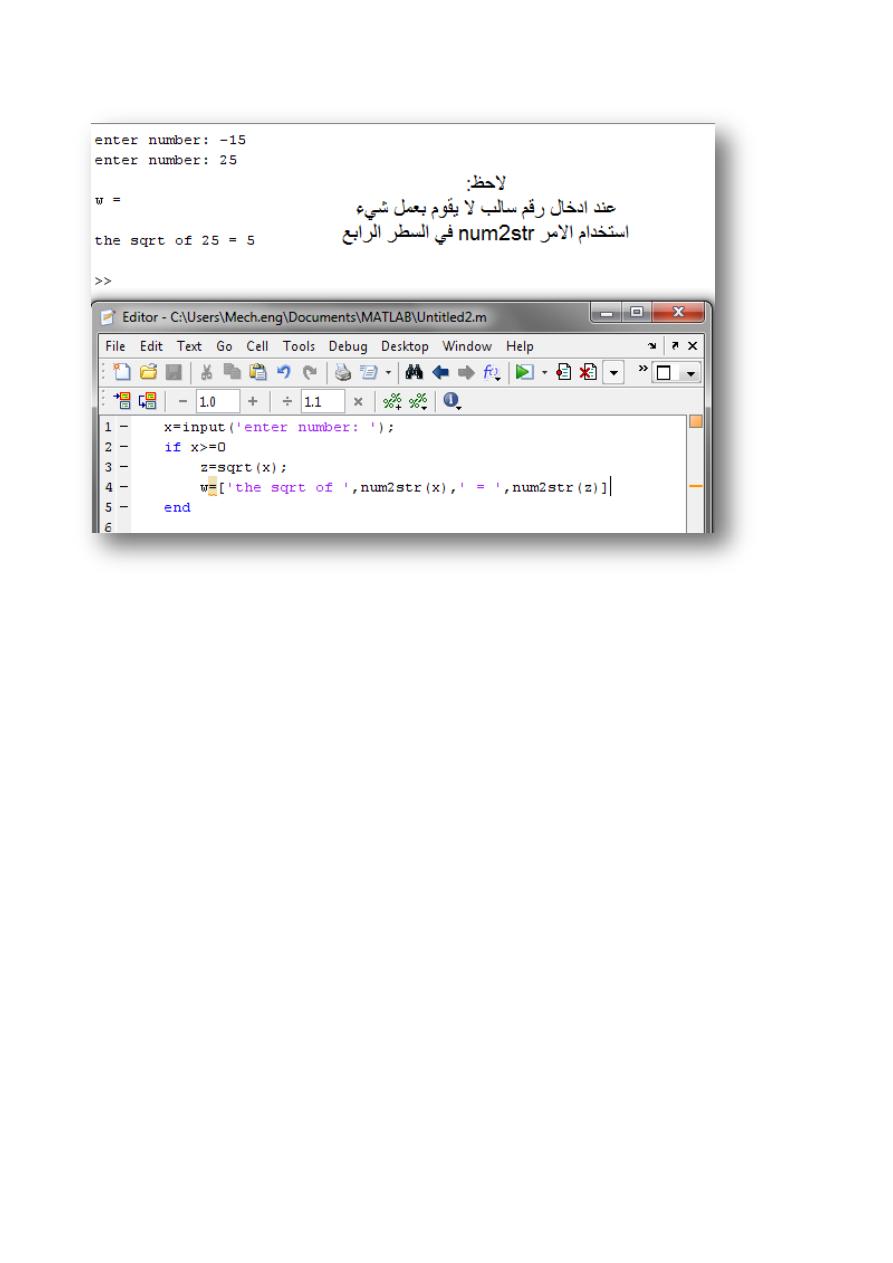Open the Debug menu
The image size is (893, 1263).
[x=349, y=346]
